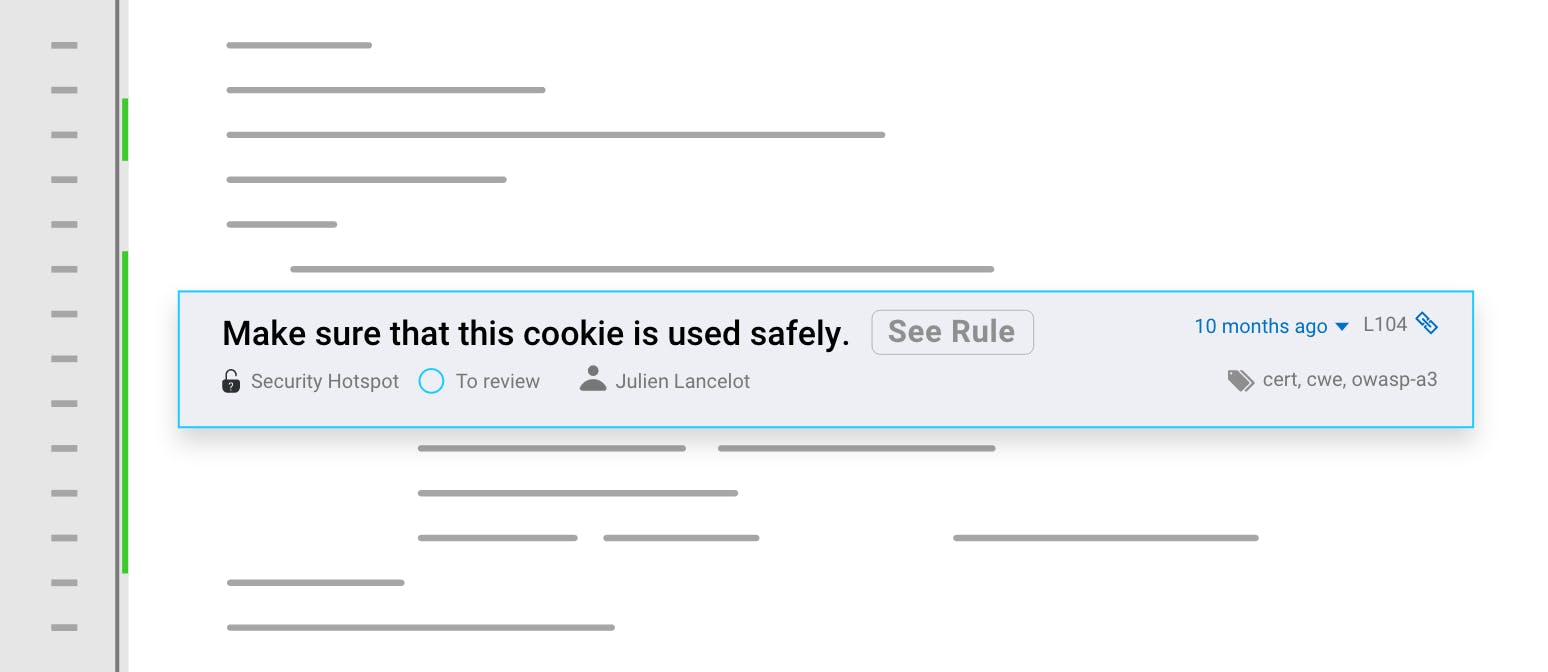Click the person icon beside Julien Lancelot

click(593, 379)
